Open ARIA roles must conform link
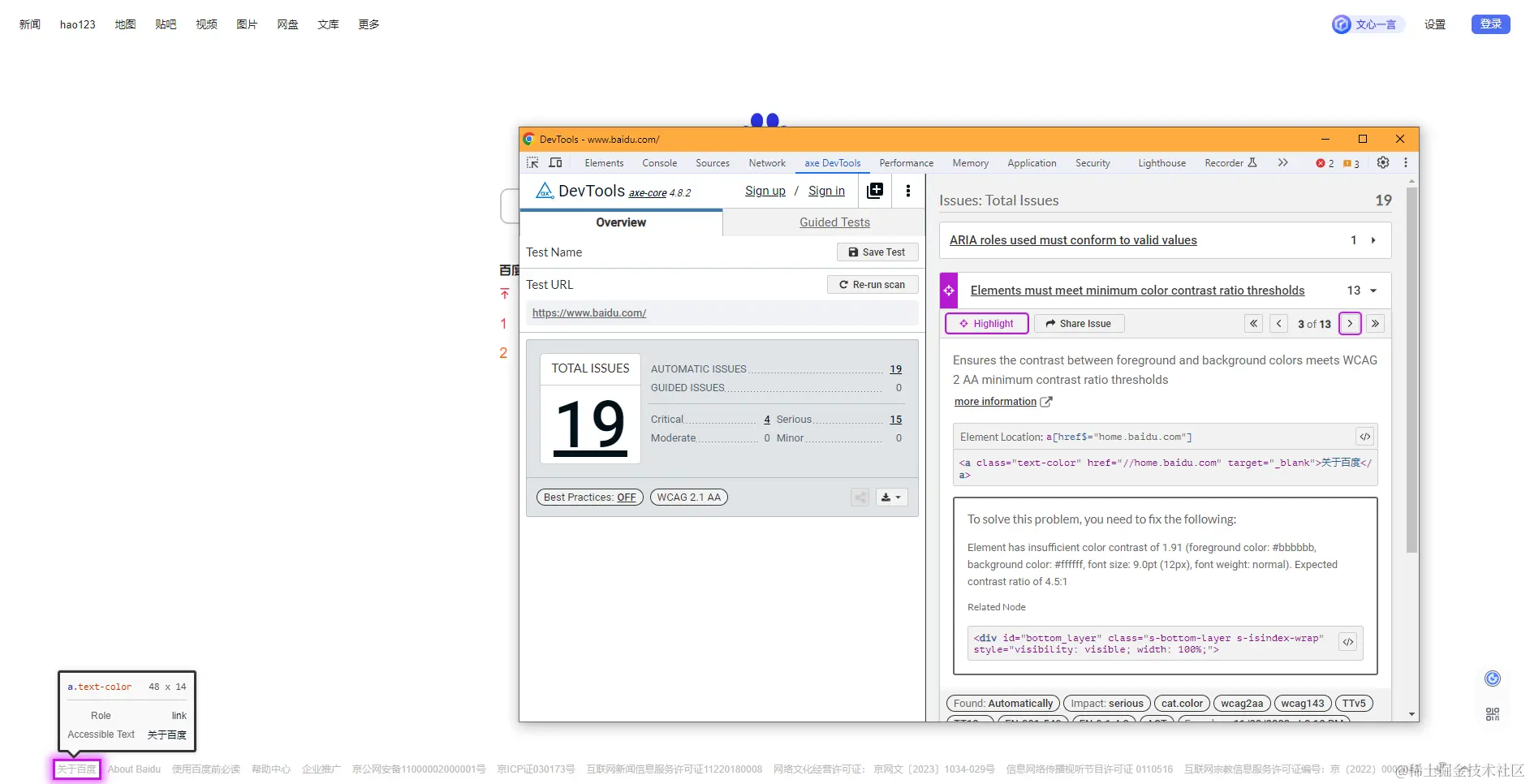The height and width of the screenshot is (784, 1530). pyautogui.click(x=1073, y=240)
